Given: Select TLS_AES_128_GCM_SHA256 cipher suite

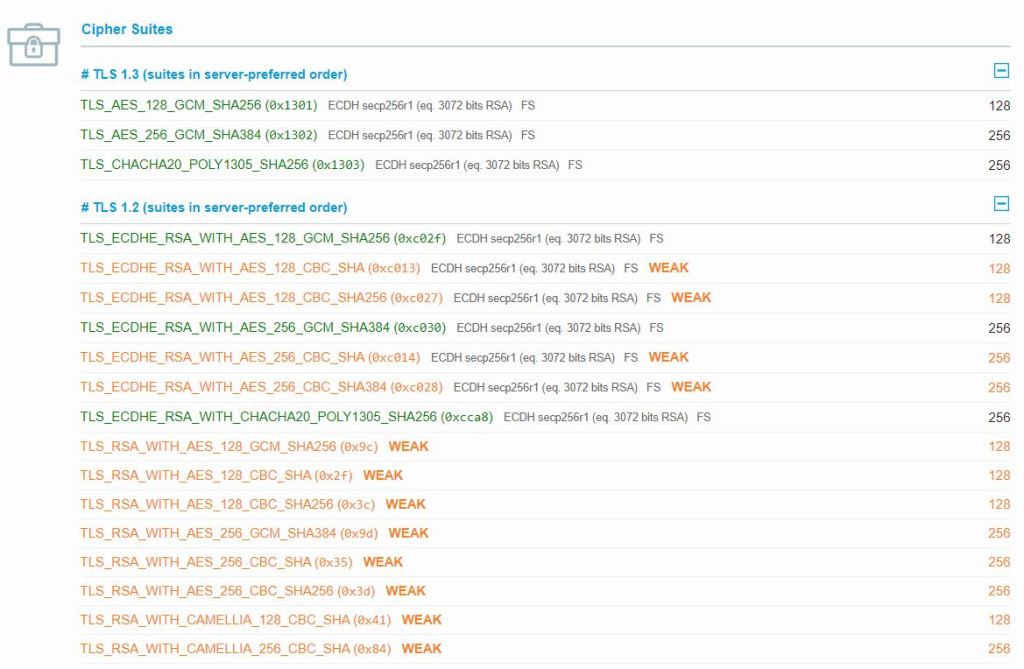Looking at the screenshot, I should point(198,105).
